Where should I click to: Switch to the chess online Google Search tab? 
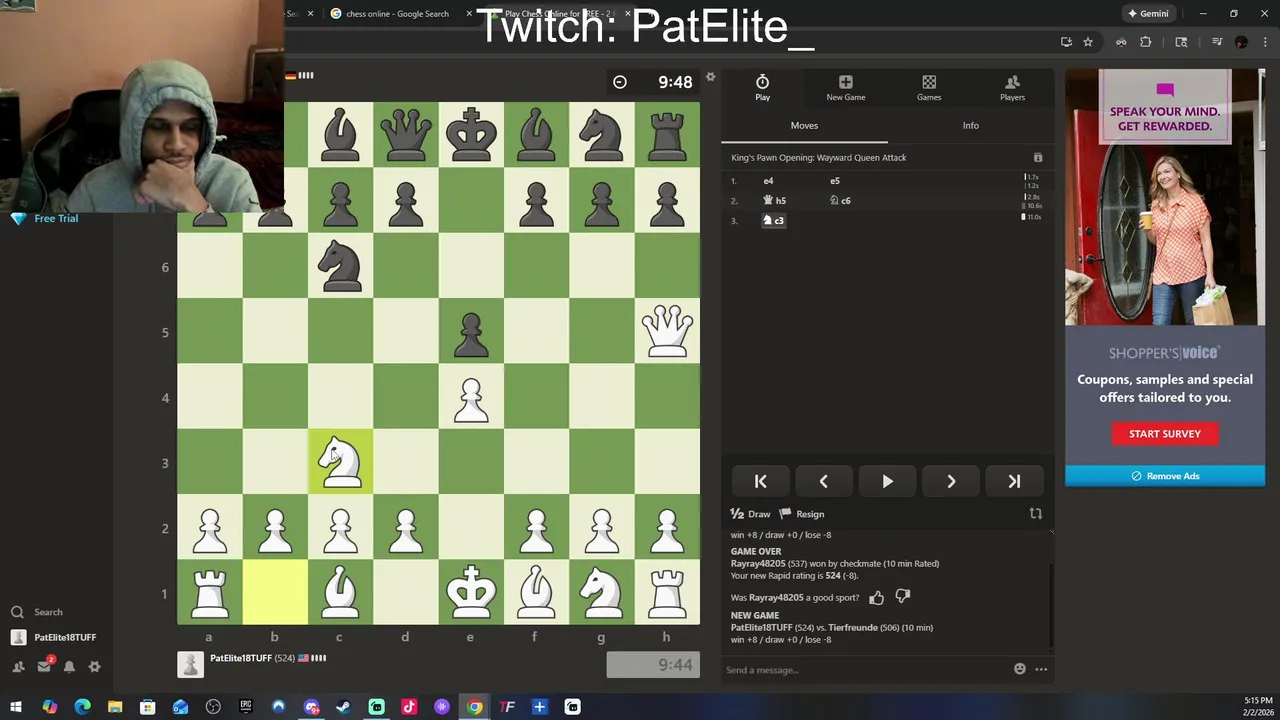coord(395,14)
